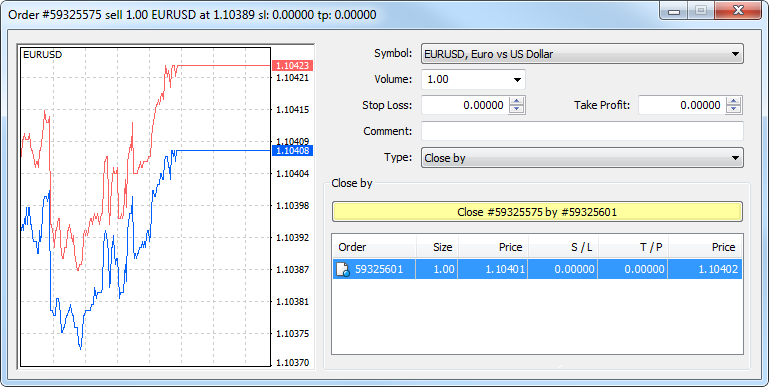The height and width of the screenshot is (387, 769).
Task: Decrease Stop Loss with down arrow
Action: click(x=517, y=109)
